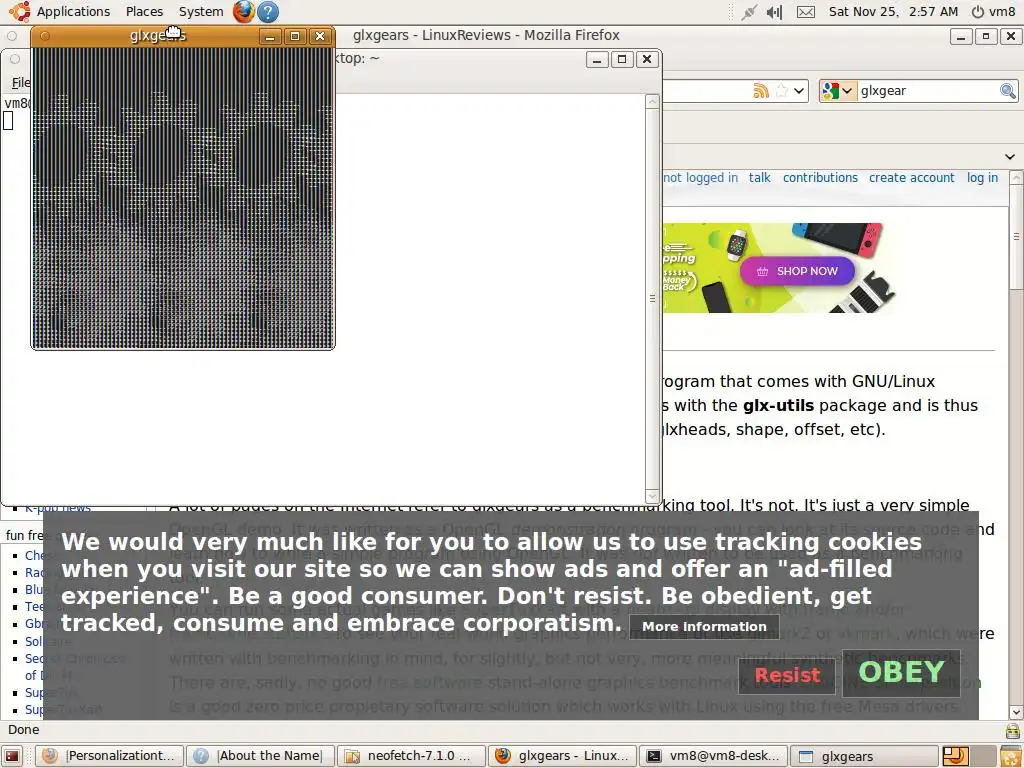Minimize the terminal window
The width and height of the screenshot is (1024, 768).
[x=597, y=60]
